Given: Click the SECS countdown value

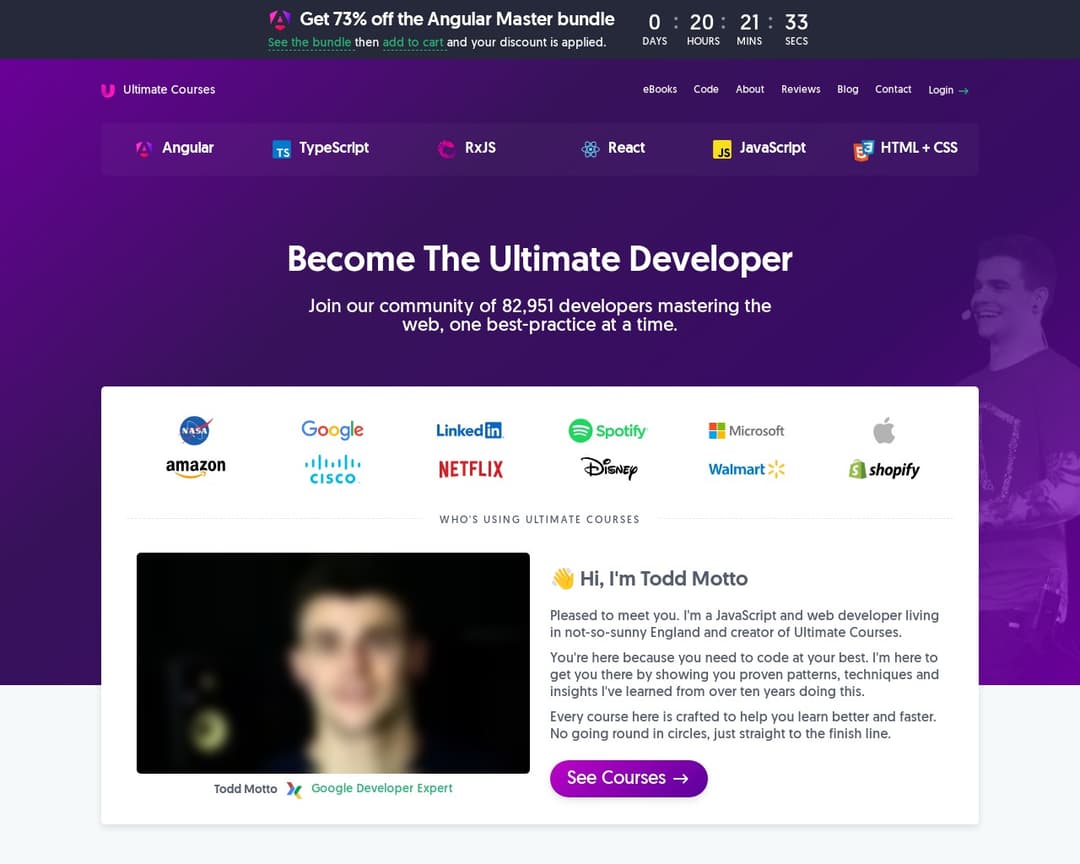Looking at the screenshot, I should coord(796,23).
